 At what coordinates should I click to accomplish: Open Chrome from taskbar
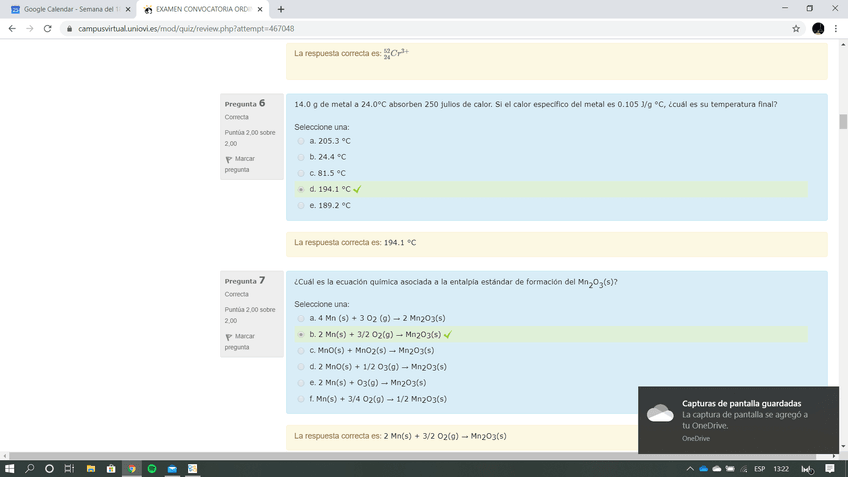click(x=131, y=468)
